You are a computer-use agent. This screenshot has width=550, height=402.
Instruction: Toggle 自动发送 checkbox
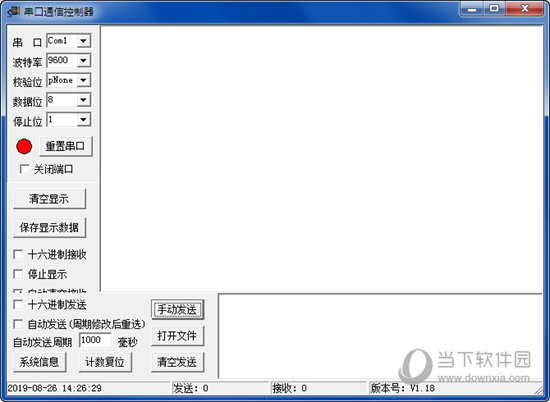coord(18,324)
